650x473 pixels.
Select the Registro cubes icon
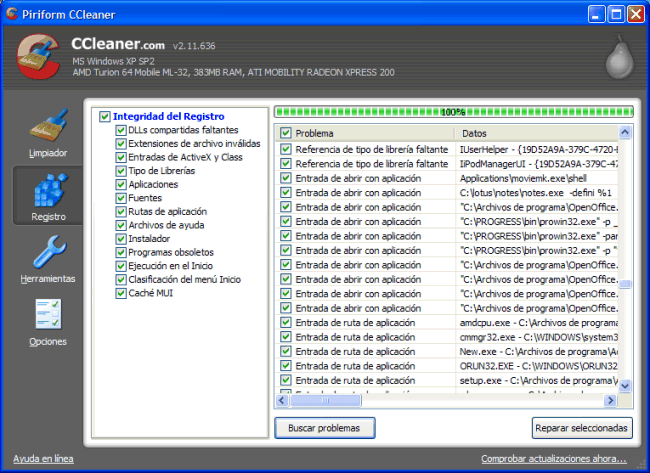[50, 191]
